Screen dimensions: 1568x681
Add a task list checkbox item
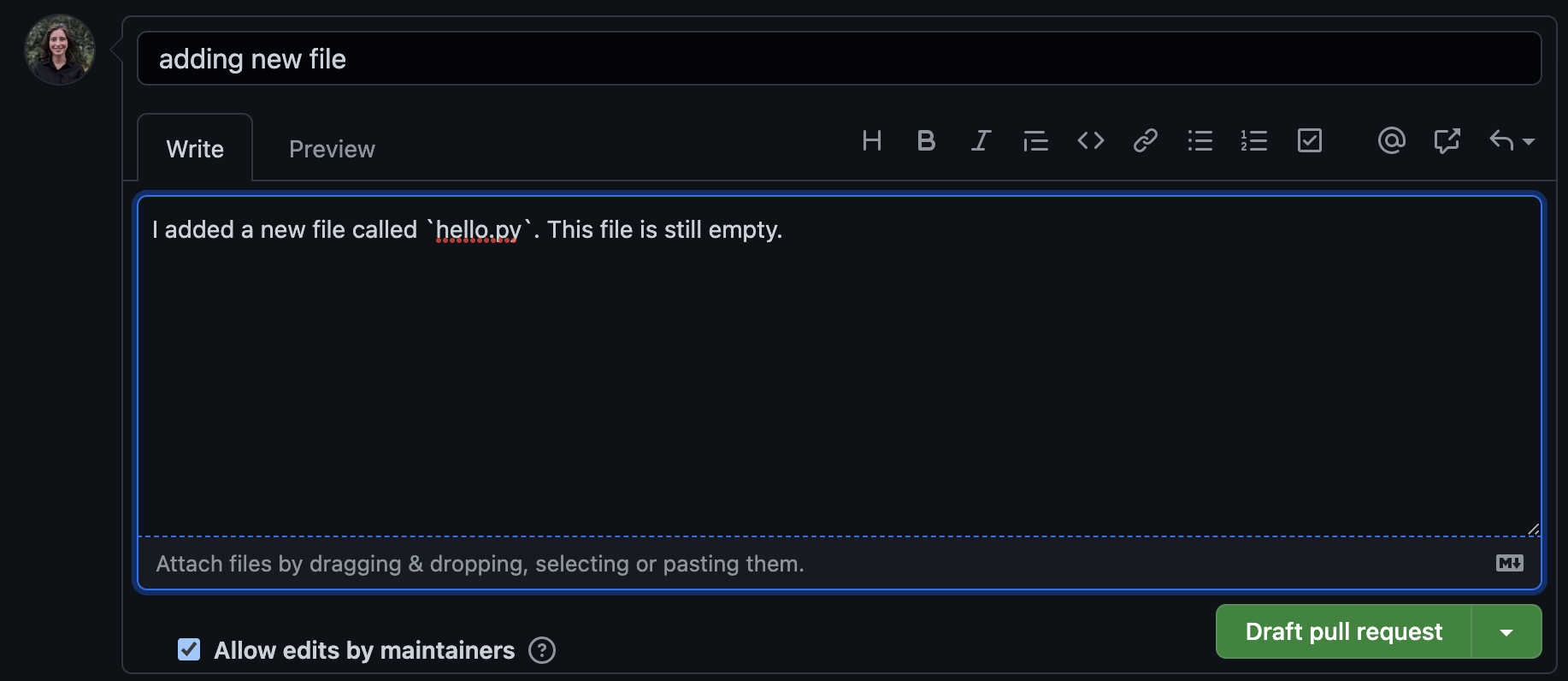[x=1309, y=140]
